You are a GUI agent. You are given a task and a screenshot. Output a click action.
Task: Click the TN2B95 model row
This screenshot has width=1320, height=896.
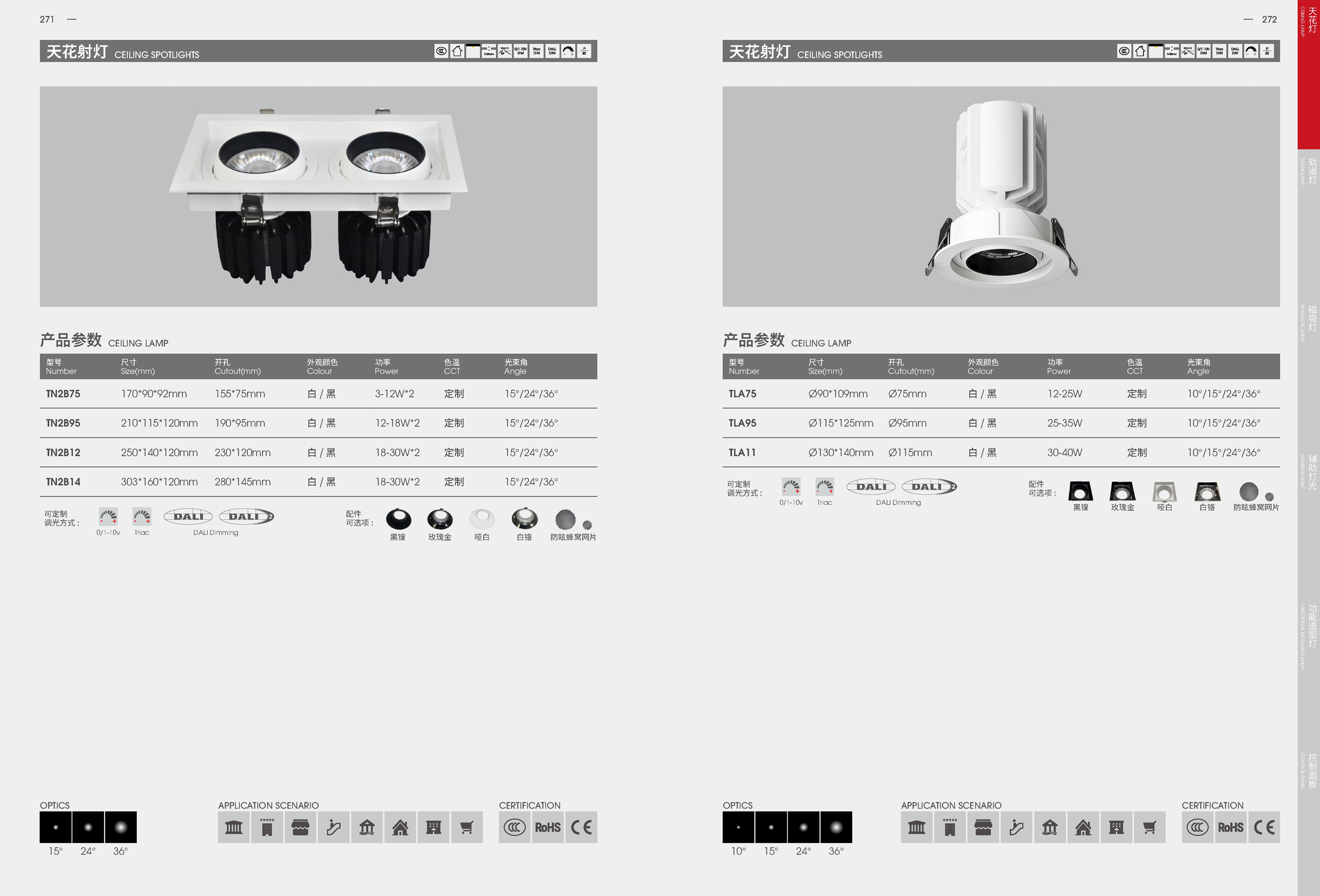(63, 423)
